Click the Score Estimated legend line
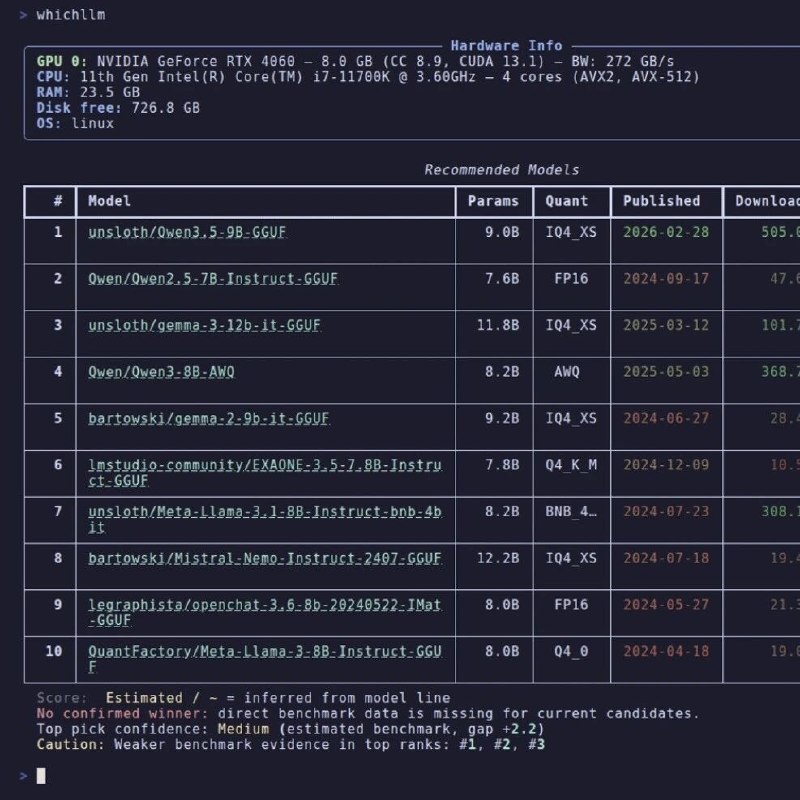 (x=243, y=698)
